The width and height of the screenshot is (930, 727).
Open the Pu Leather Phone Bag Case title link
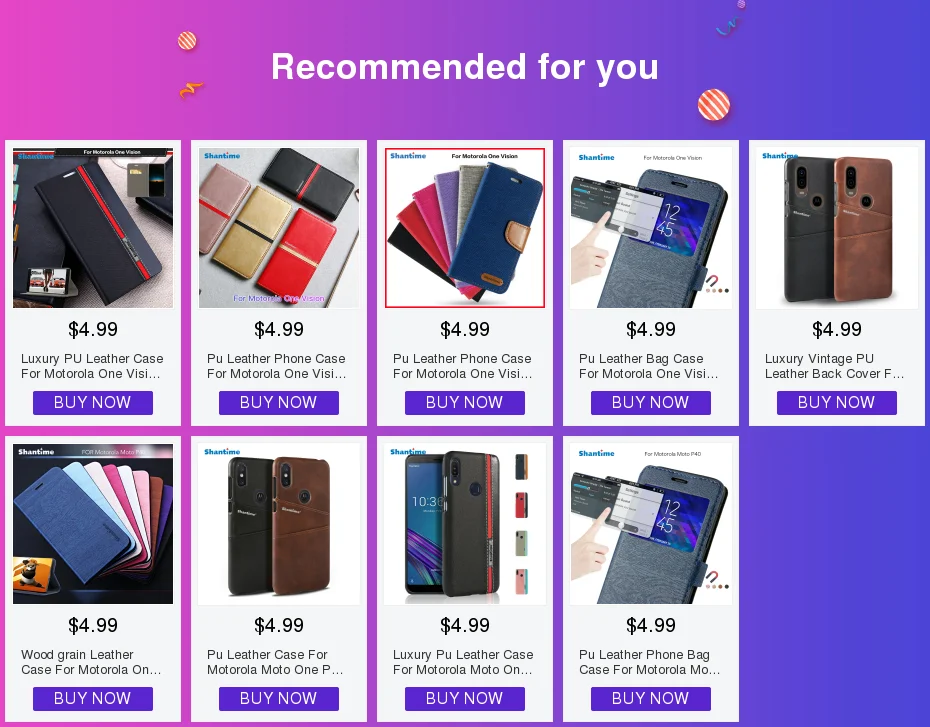click(x=649, y=662)
